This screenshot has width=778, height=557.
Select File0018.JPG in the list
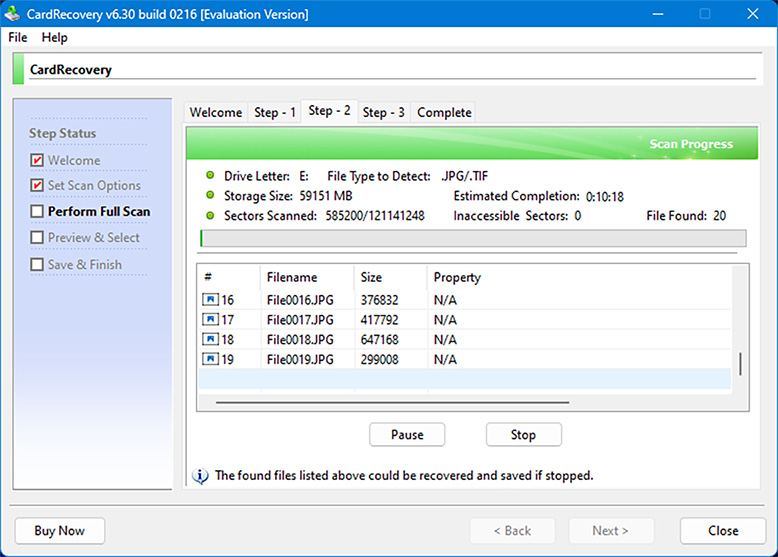coord(300,340)
